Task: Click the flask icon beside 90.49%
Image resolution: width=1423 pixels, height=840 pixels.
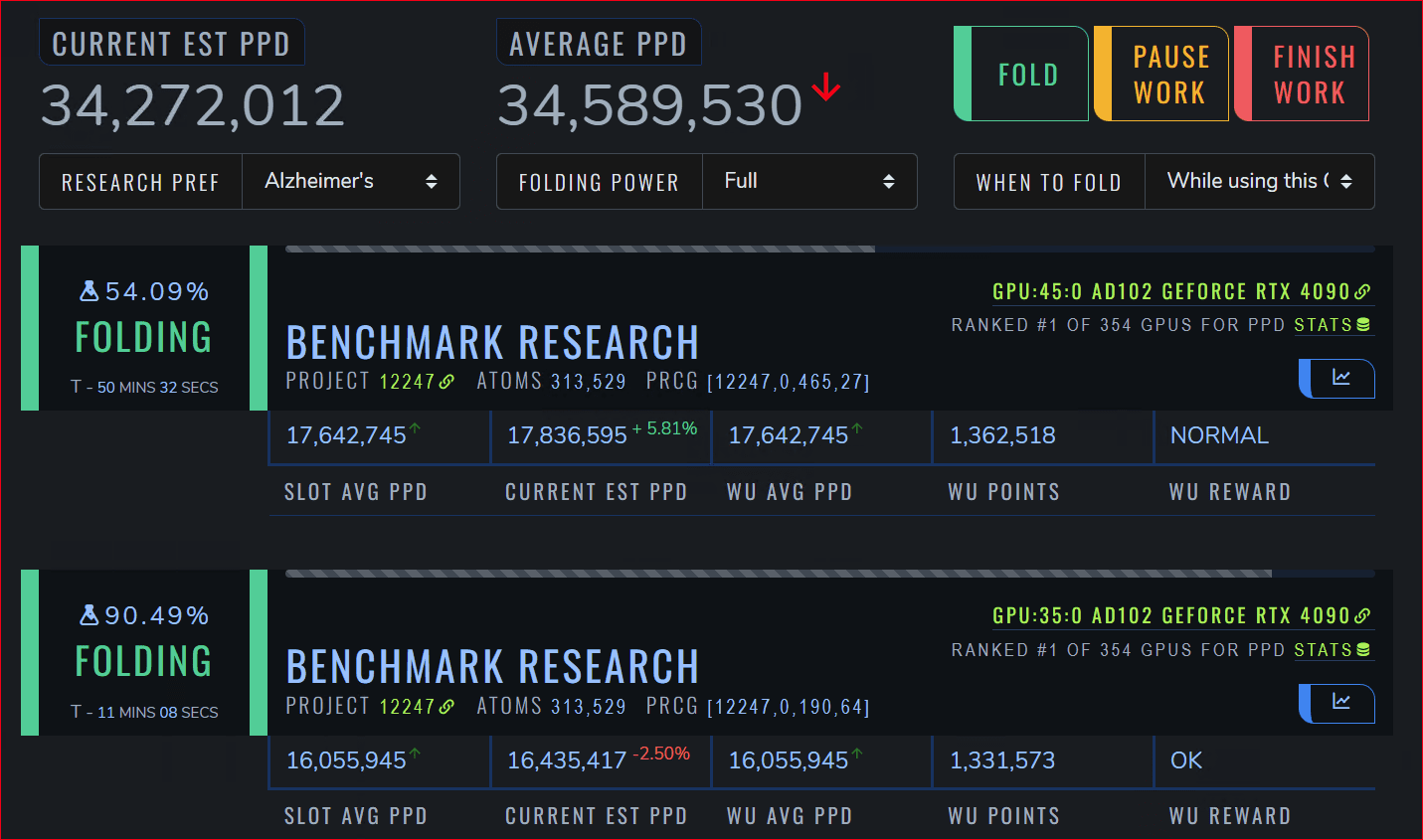Action: point(89,615)
